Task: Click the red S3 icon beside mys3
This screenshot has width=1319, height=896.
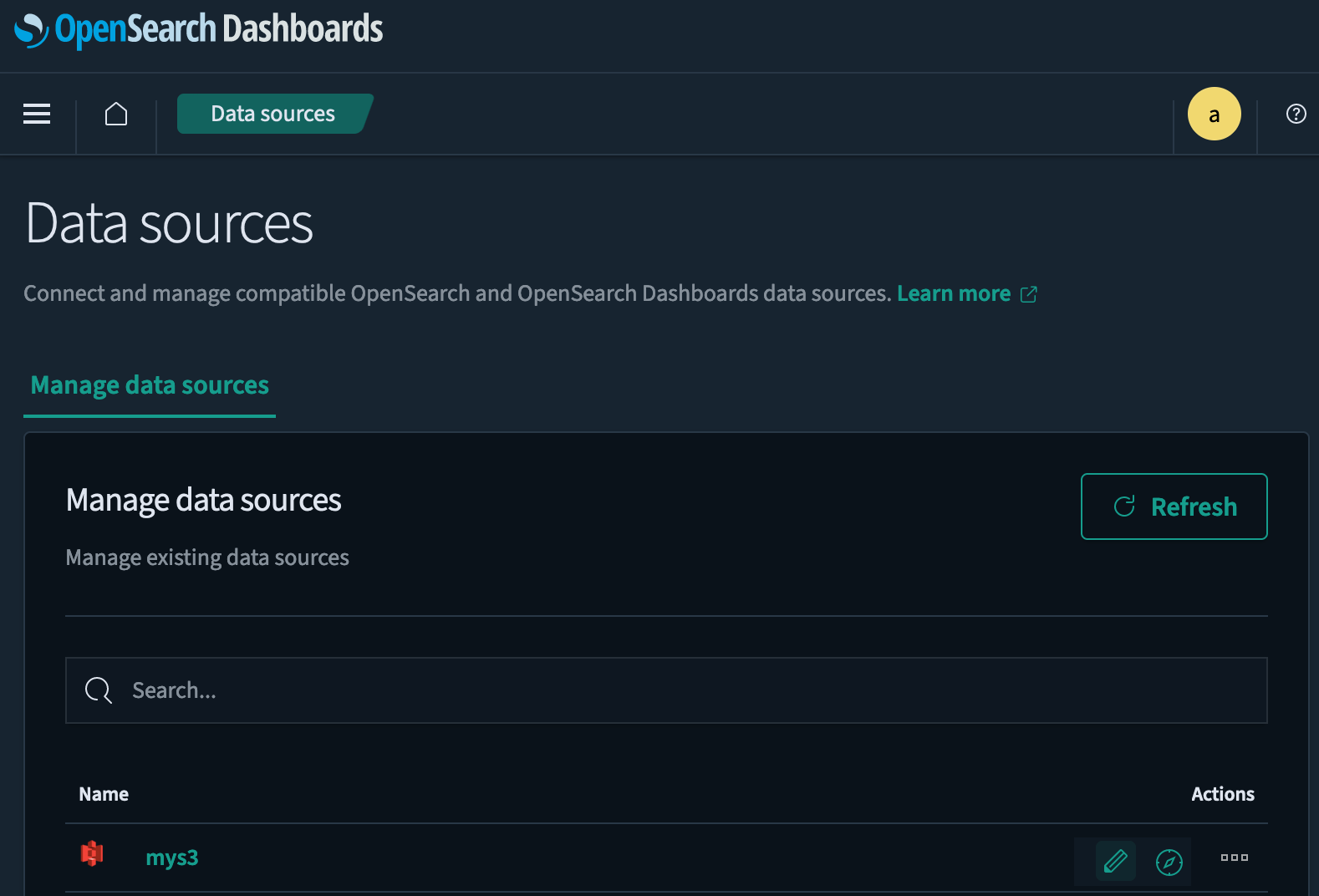Action: click(x=92, y=853)
